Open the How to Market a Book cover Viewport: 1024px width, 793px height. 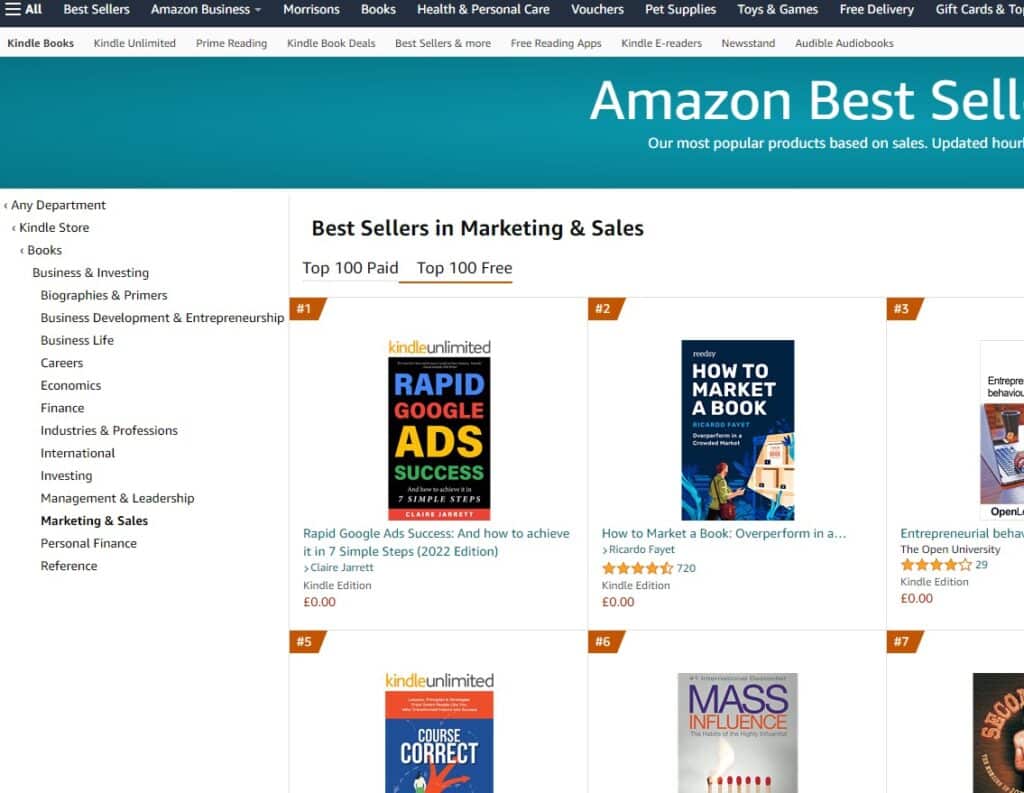(737, 430)
